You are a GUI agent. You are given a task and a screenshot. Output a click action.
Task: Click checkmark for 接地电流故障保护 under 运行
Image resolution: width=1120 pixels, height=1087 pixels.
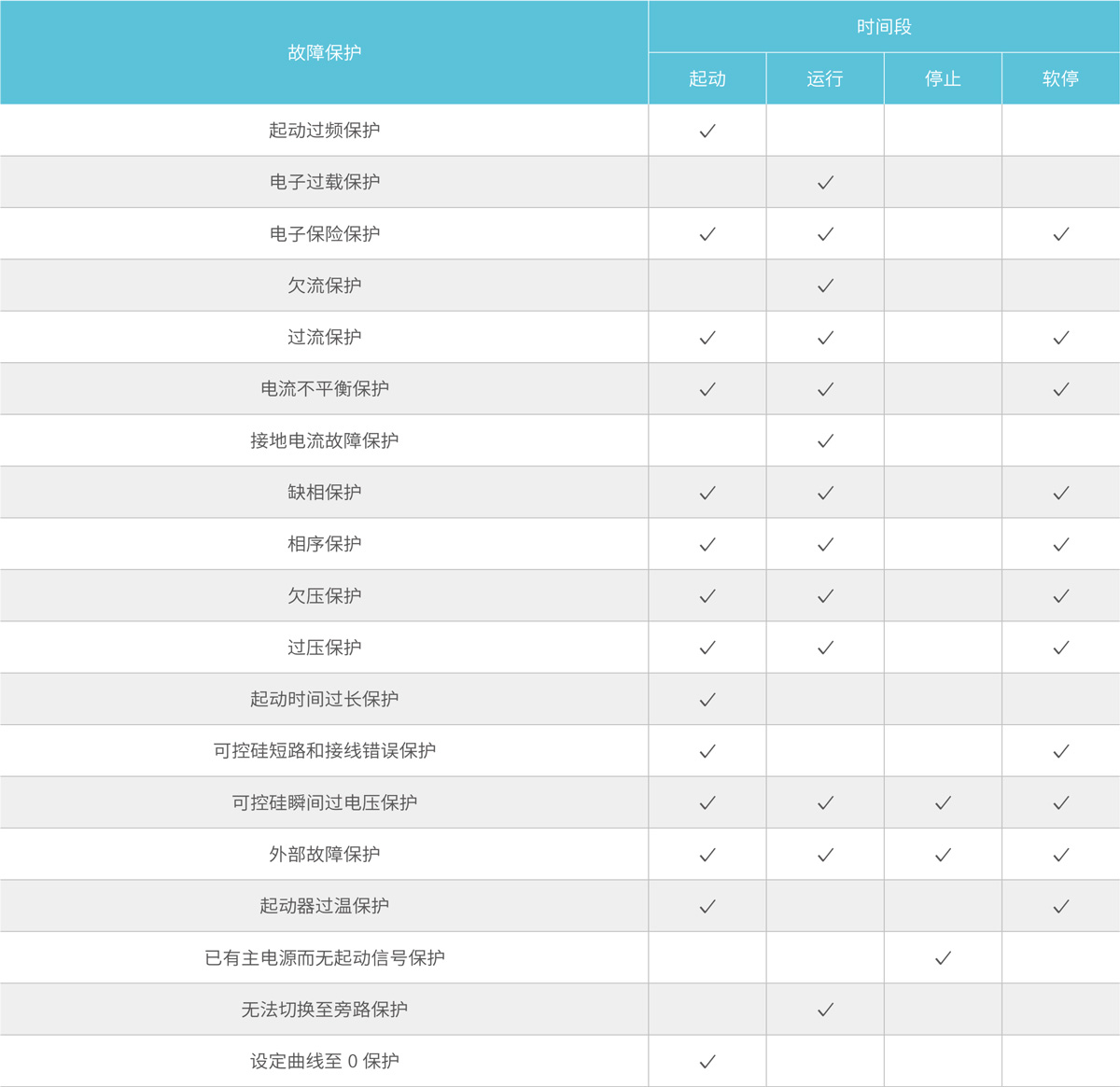pyautogui.click(x=825, y=441)
